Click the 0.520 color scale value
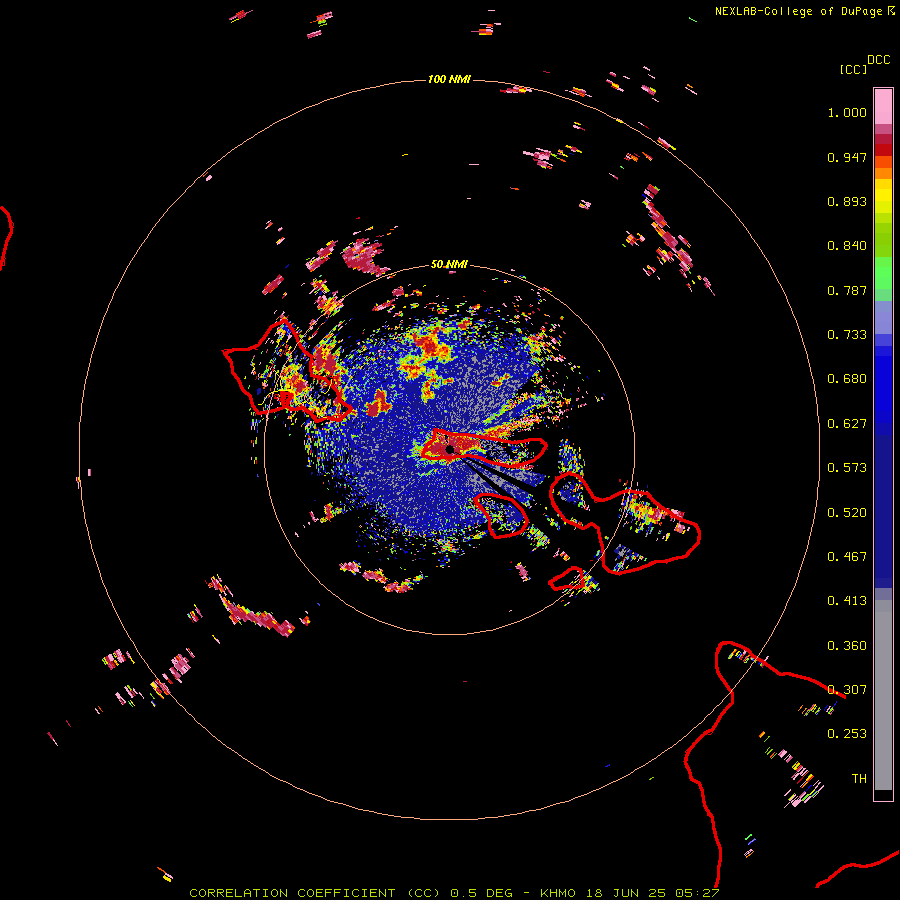 847,513
